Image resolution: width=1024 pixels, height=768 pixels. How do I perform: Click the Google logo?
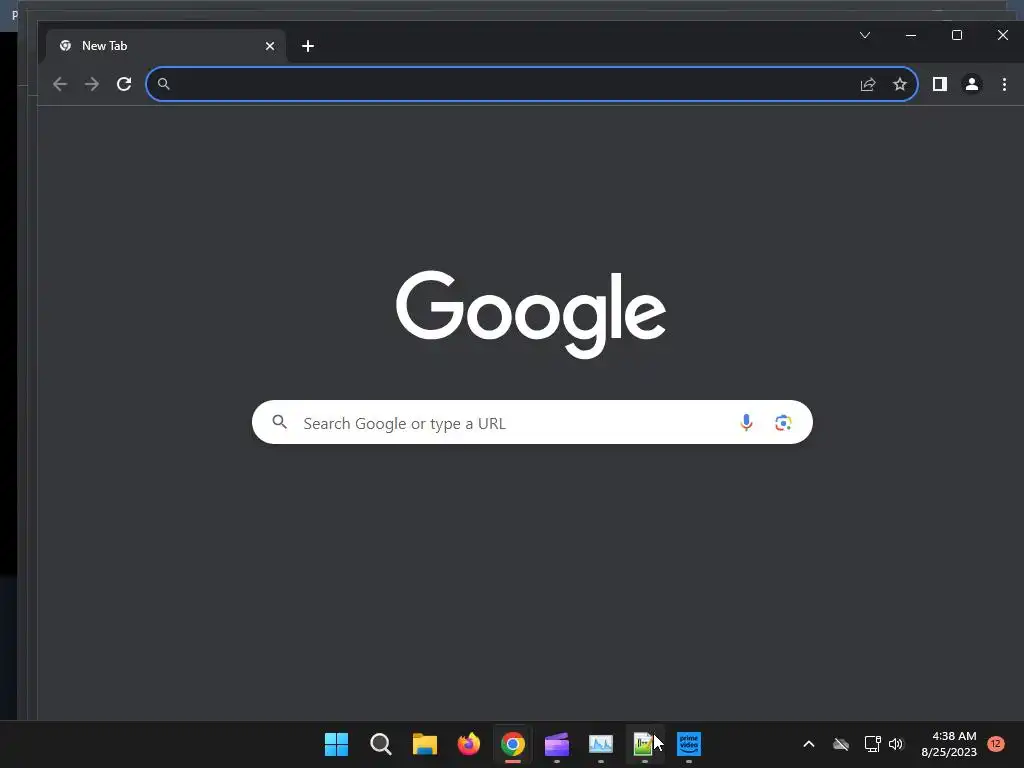click(x=531, y=314)
